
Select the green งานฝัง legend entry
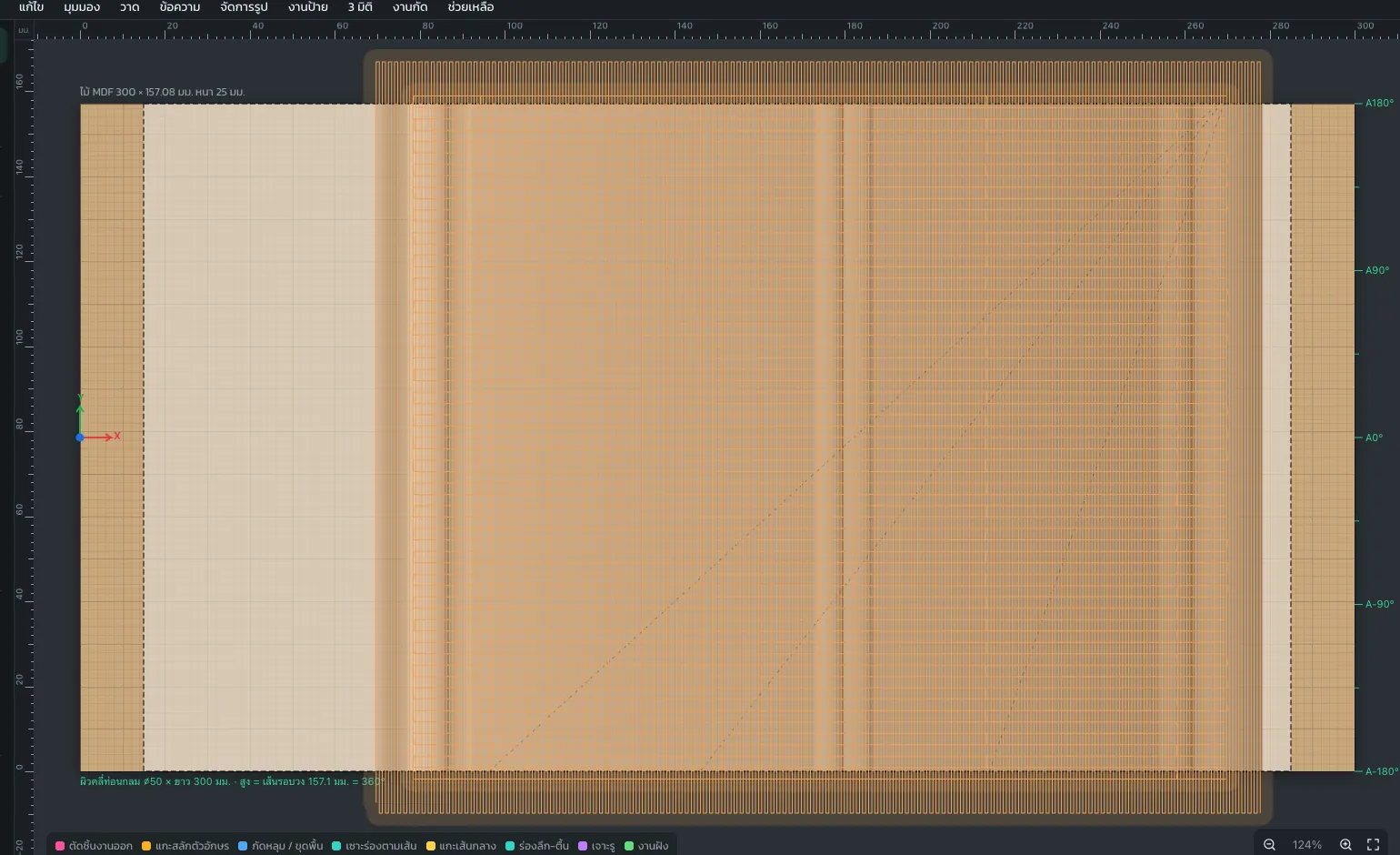coord(646,846)
